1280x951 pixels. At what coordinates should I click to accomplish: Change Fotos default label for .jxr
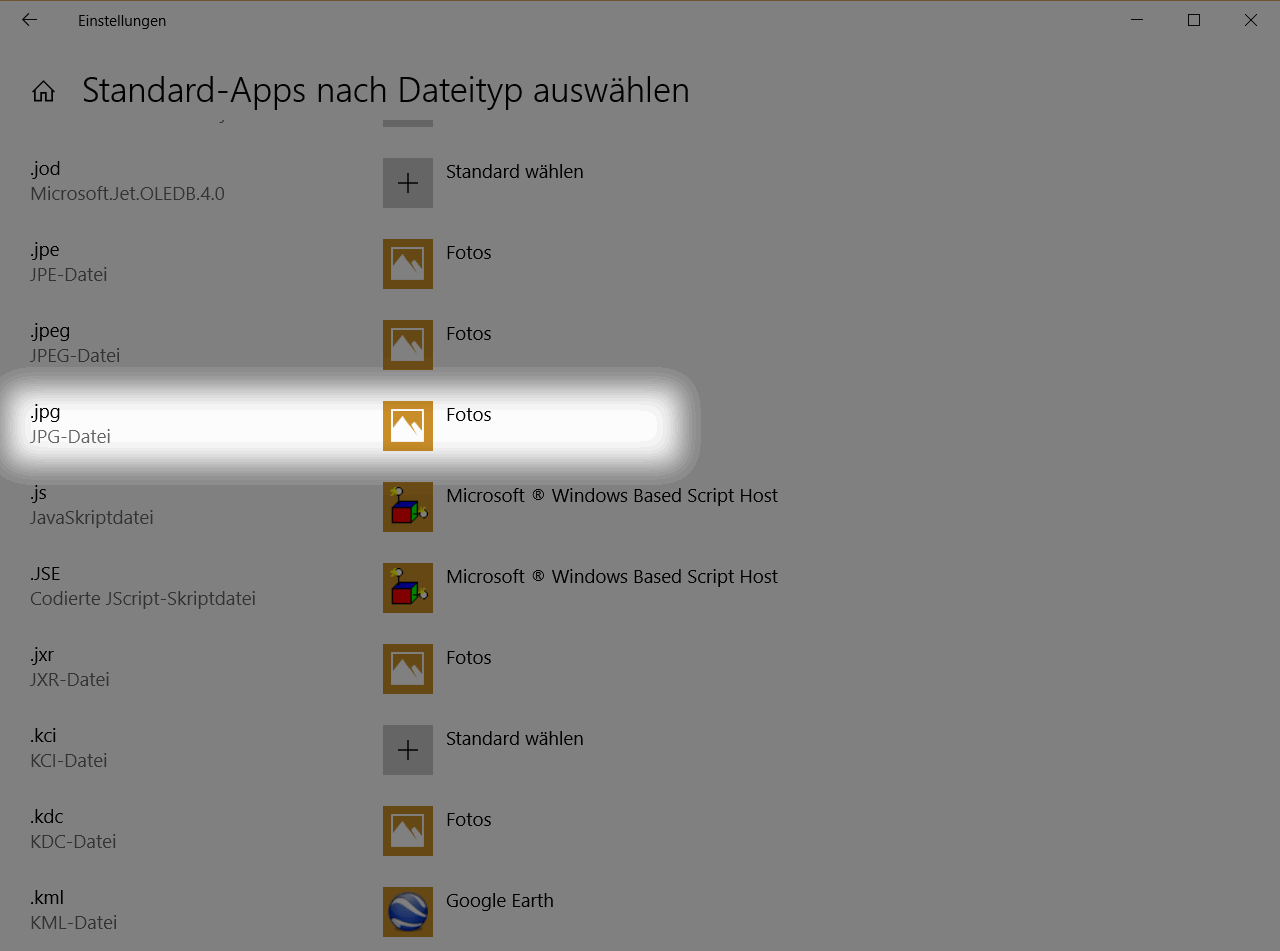469,658
